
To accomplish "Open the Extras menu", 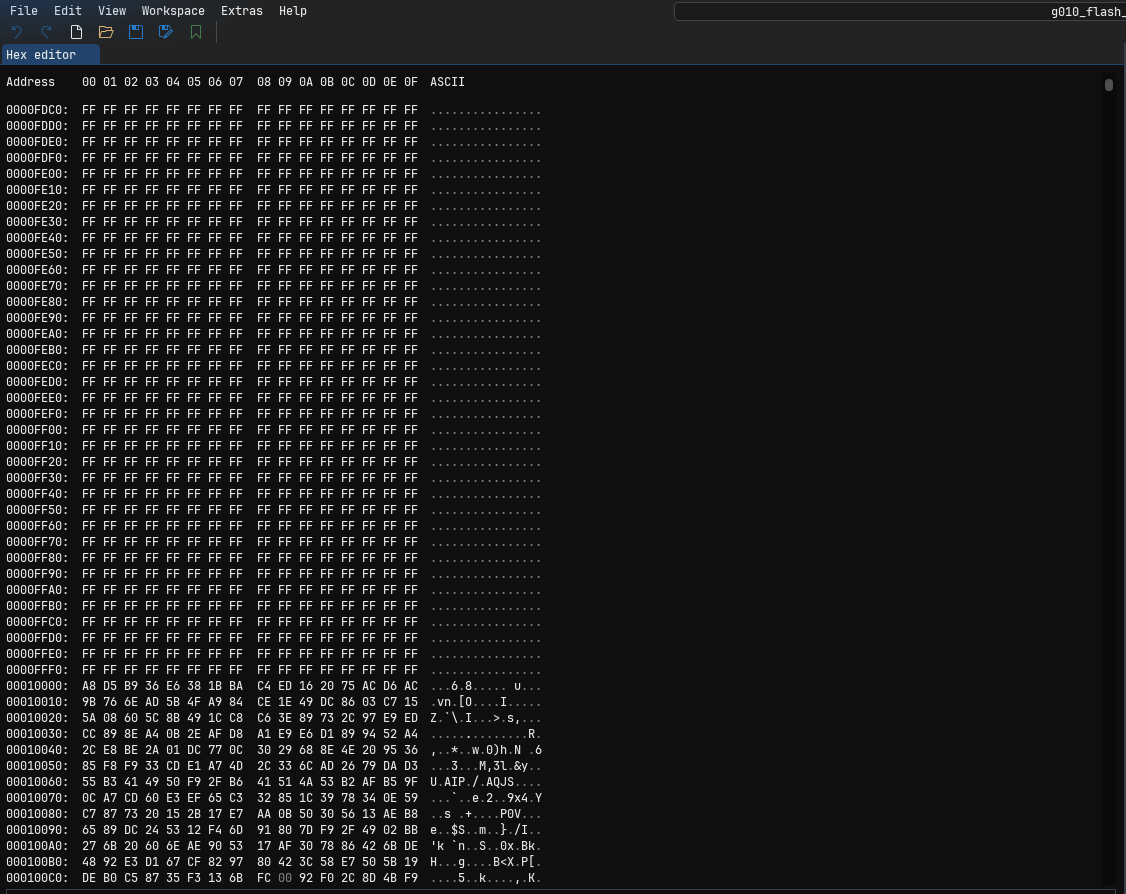I will coord(242,11).
